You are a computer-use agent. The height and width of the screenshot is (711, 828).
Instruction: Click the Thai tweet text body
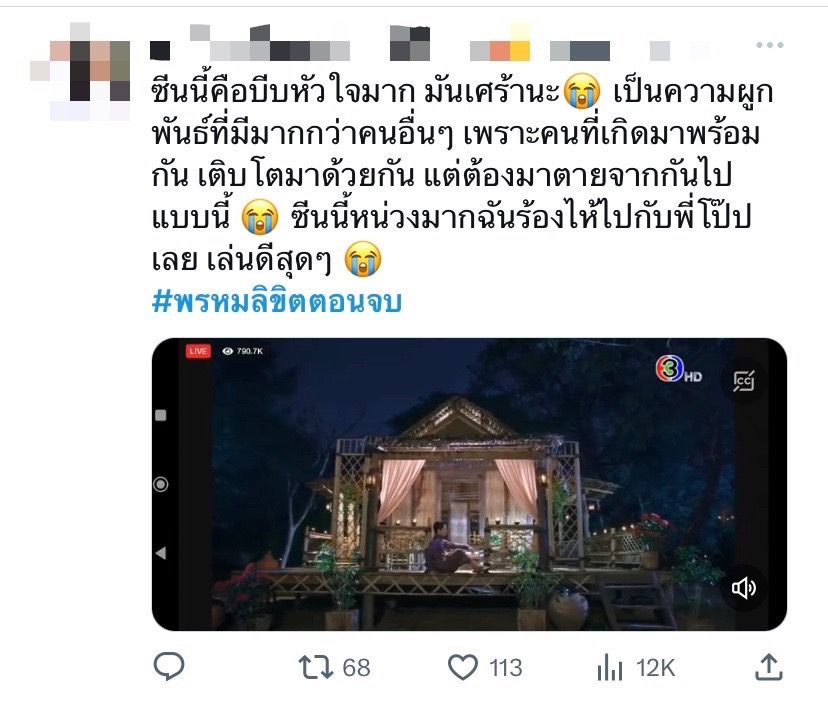462,175
